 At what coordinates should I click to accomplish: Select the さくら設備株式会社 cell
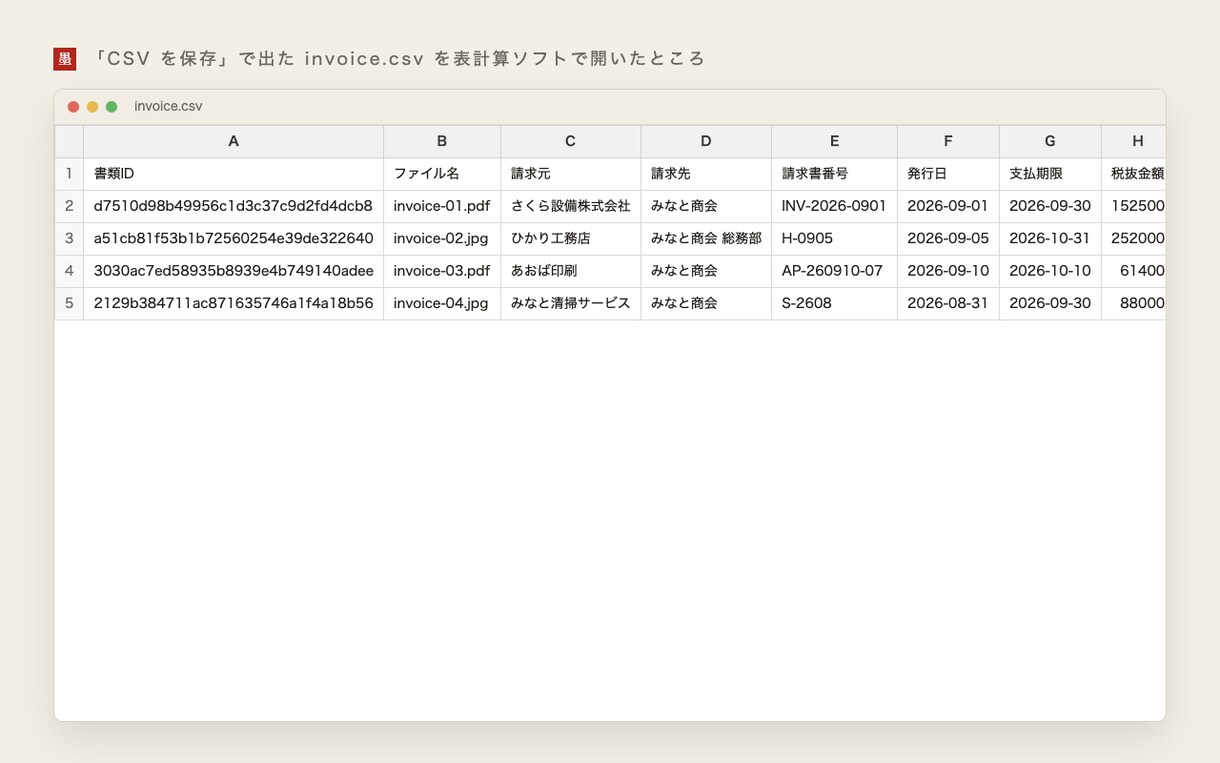tap(570, 206)
